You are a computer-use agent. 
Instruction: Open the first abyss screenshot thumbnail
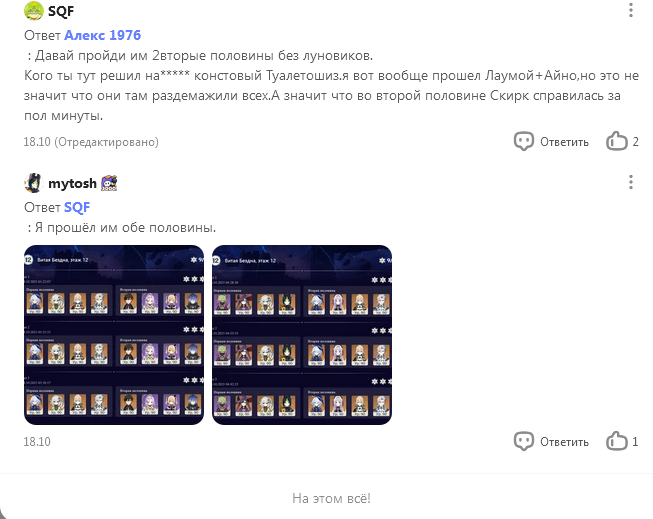pos(114,335)
